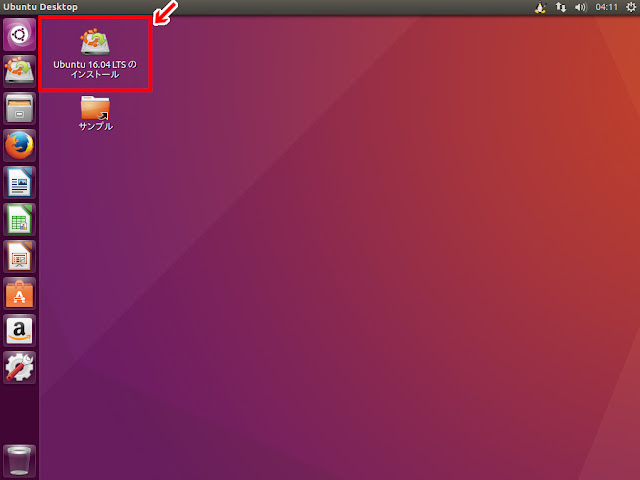The height and width of the screenshot is (480, 640).
Task: Open System Settings from the dock
Action: 19,368
